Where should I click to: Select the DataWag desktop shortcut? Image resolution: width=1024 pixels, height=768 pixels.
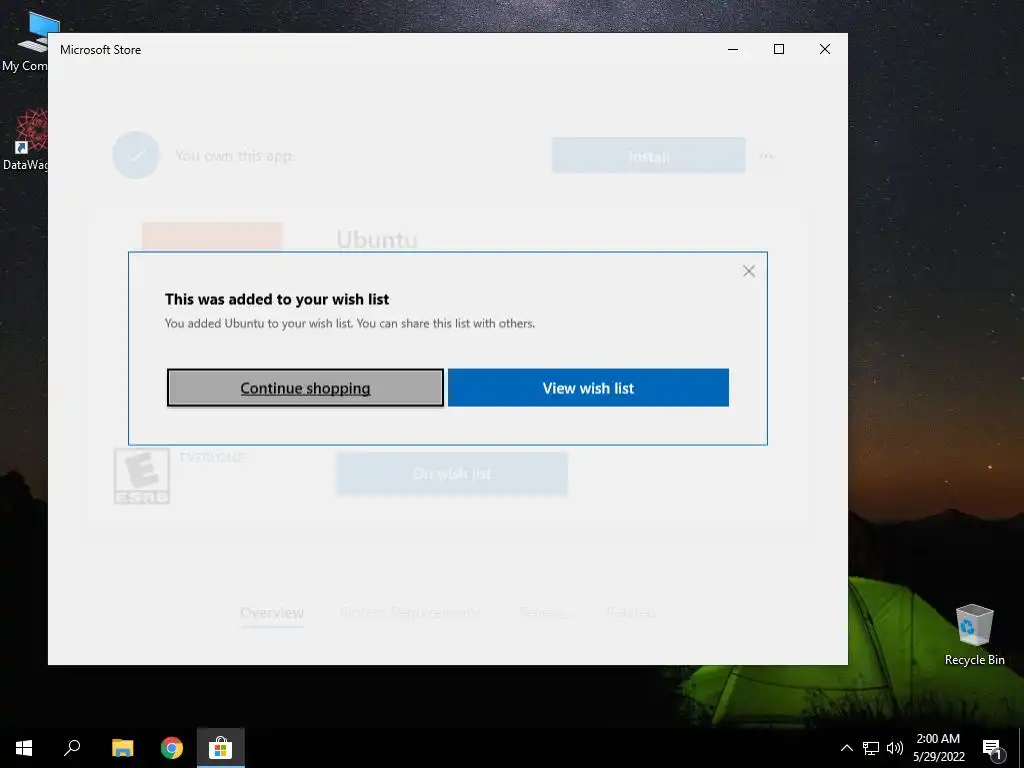[25, 141]
